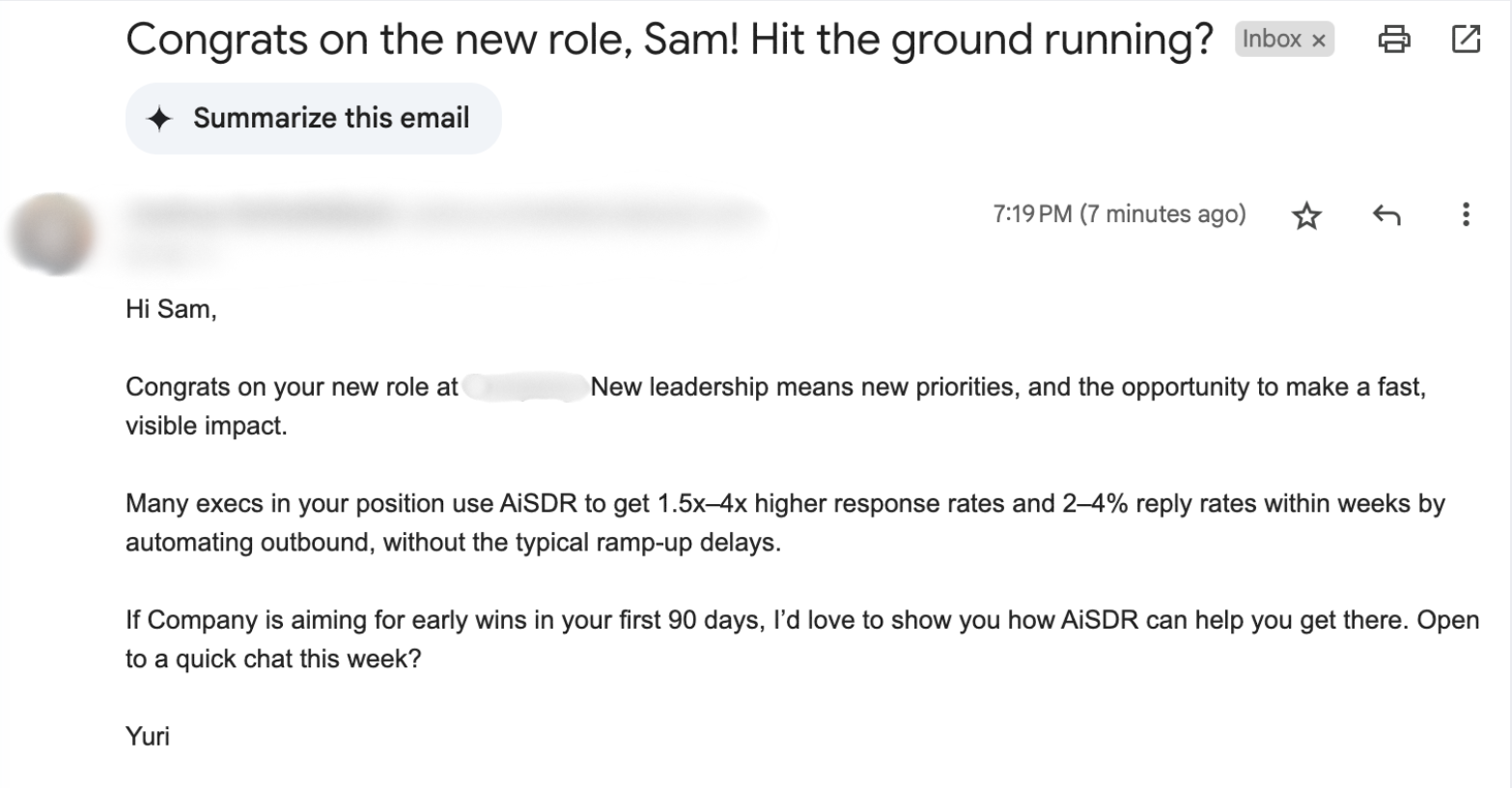Click the Print all icon
Viewport: 1512px width, 788px height.
1393,40
